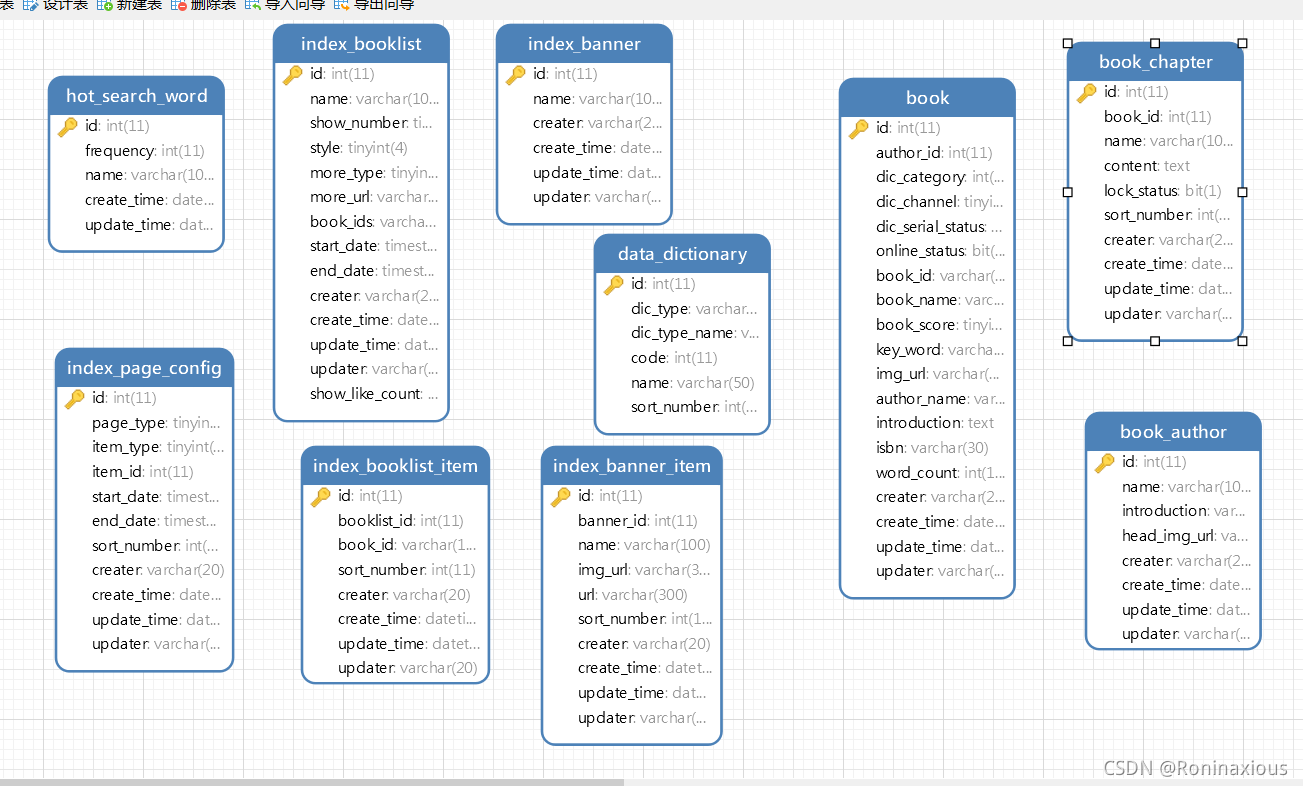Select the index_booklist_item table header
This screenshot has height=786, width=1303.
[395, 466]
